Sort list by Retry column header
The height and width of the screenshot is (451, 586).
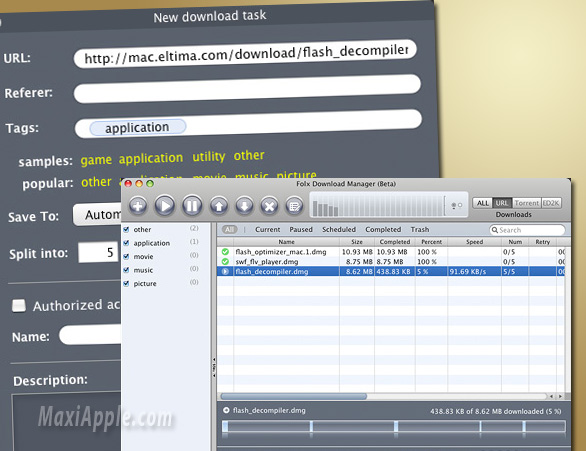[542, 242]
